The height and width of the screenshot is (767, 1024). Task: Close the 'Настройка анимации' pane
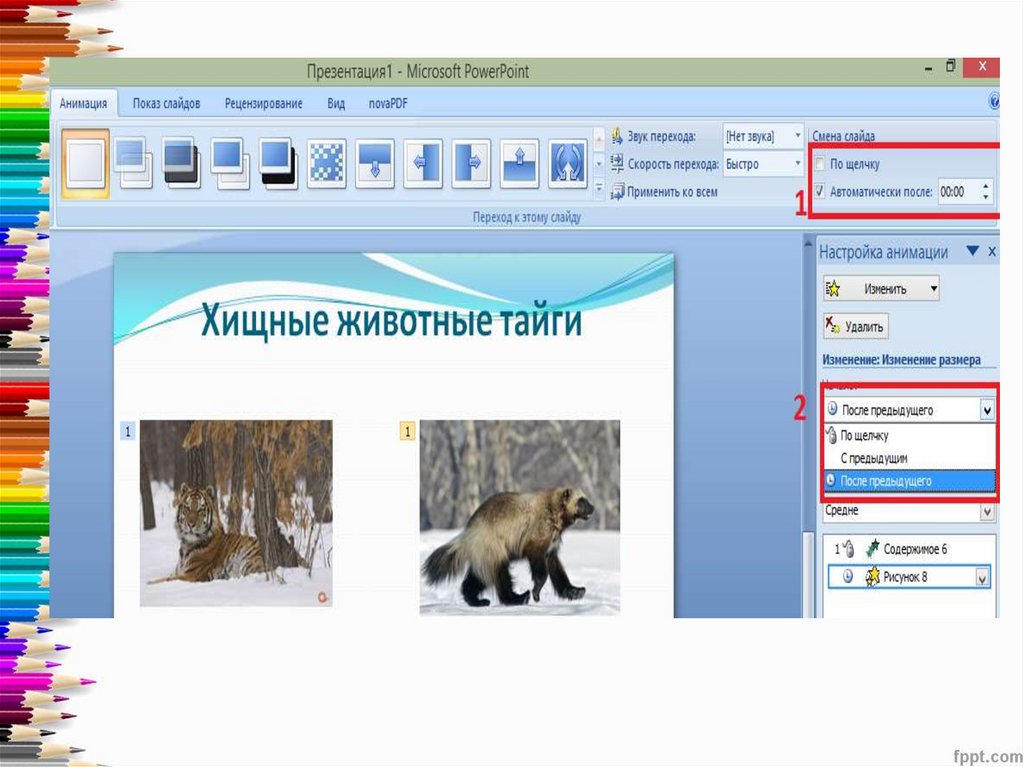coord(992,251)
